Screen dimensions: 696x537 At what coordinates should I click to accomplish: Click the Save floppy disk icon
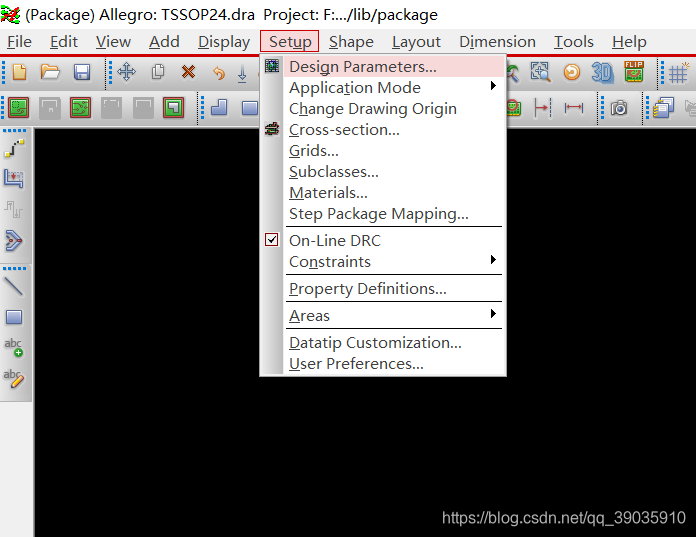pos(82,72)
